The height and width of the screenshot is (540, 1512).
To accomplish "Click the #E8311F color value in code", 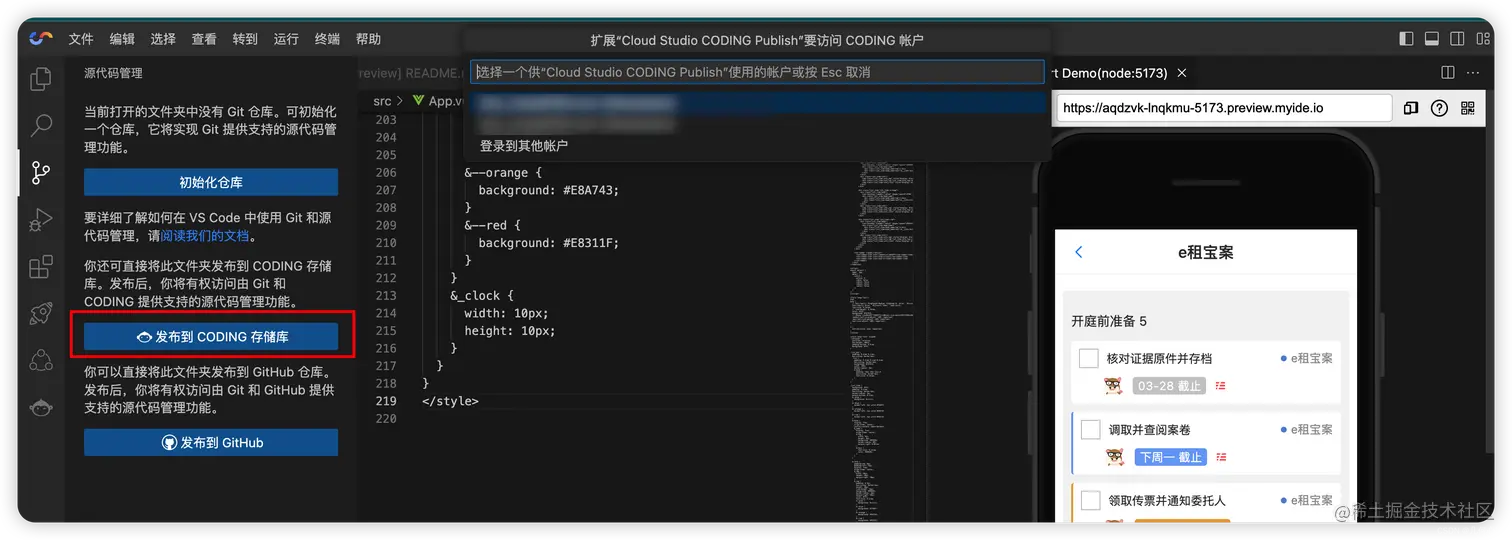I will [588, 243].
